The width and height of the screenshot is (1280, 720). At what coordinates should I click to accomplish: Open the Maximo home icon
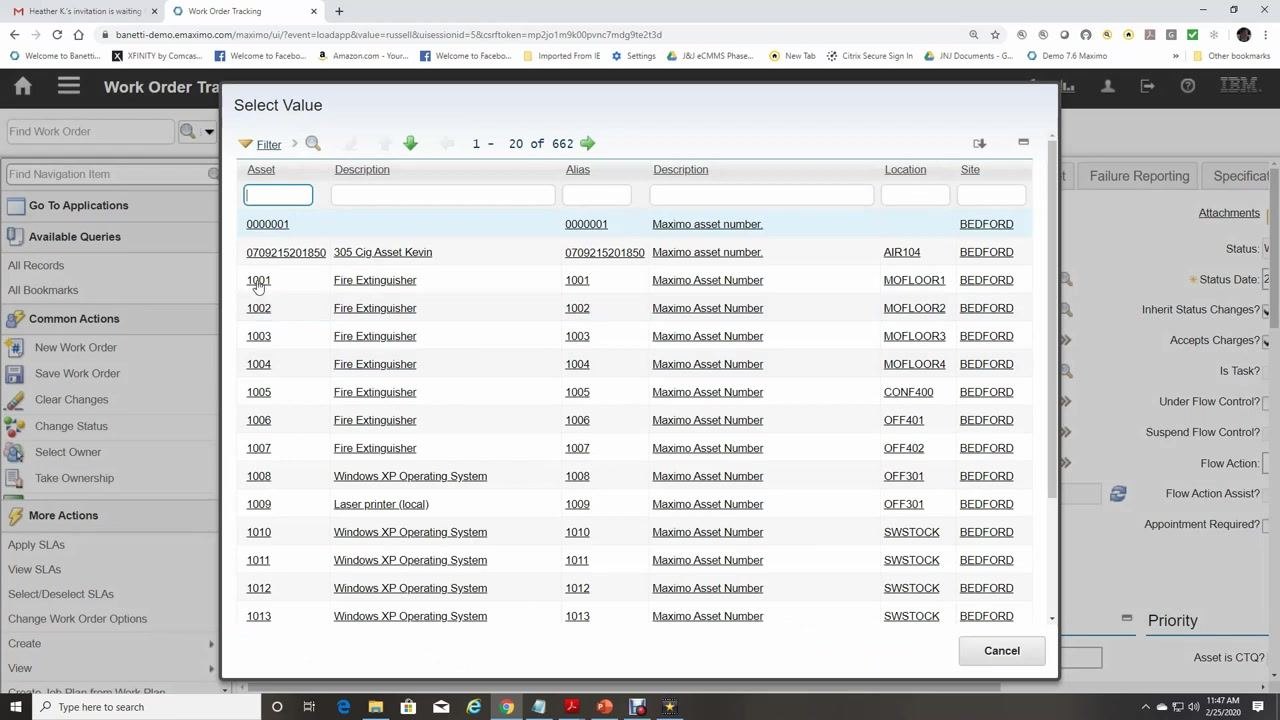23,86
